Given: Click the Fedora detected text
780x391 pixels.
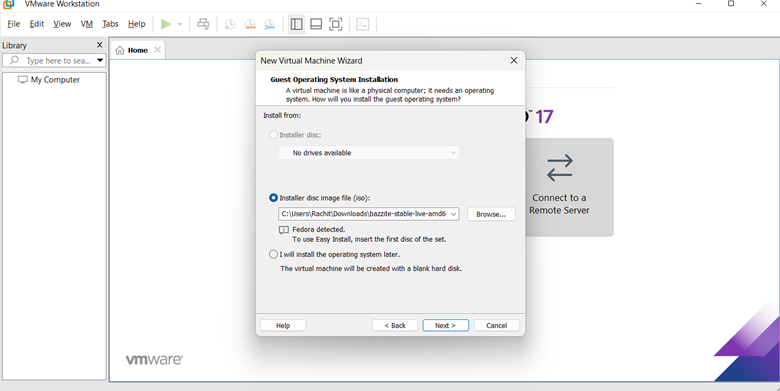Looking at the screenshot, I should coord(318,229).
